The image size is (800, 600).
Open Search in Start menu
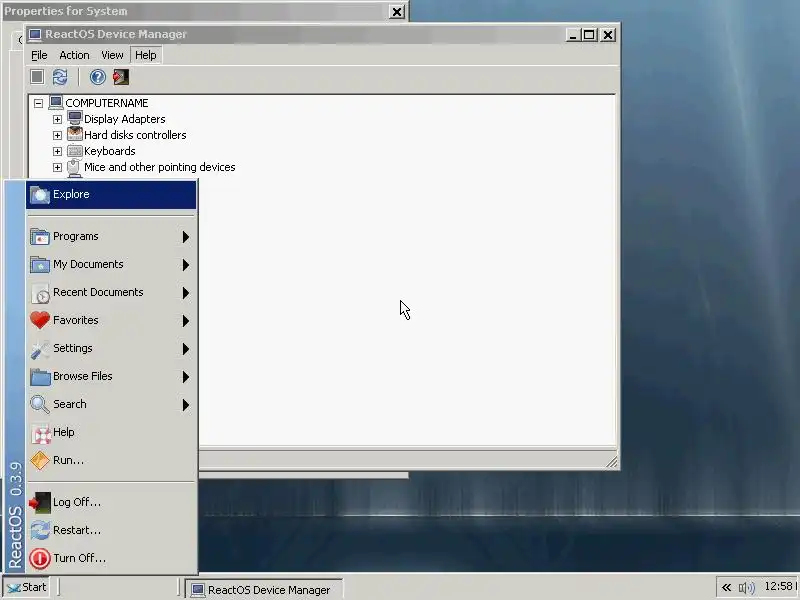[x=111, y=405]
